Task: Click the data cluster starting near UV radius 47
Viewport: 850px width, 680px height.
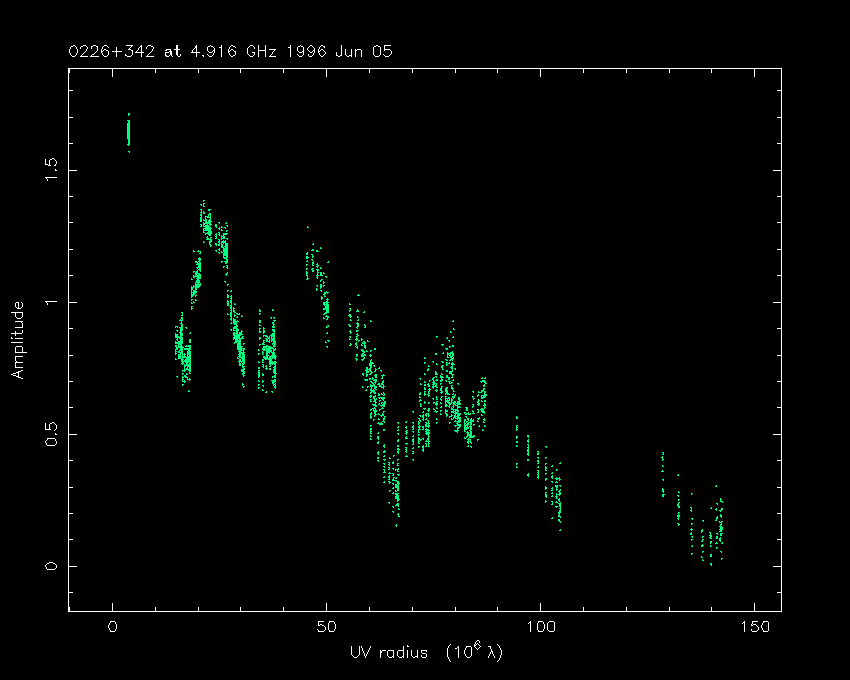Action: [x=315, y=268]
